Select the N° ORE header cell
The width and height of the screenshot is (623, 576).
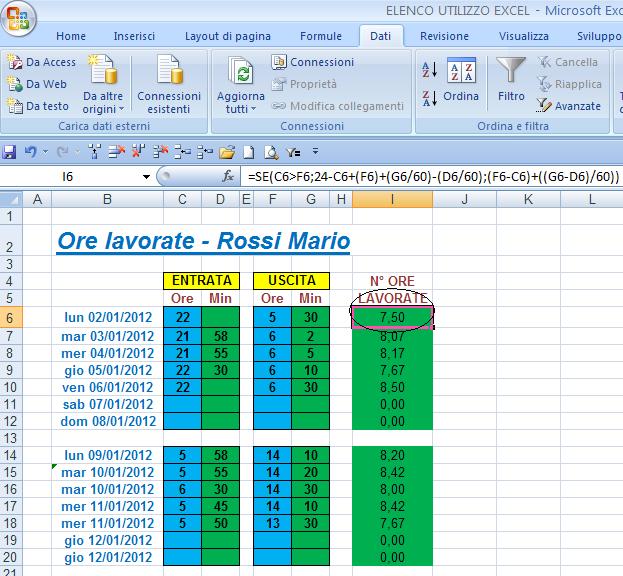click(392, 281)
